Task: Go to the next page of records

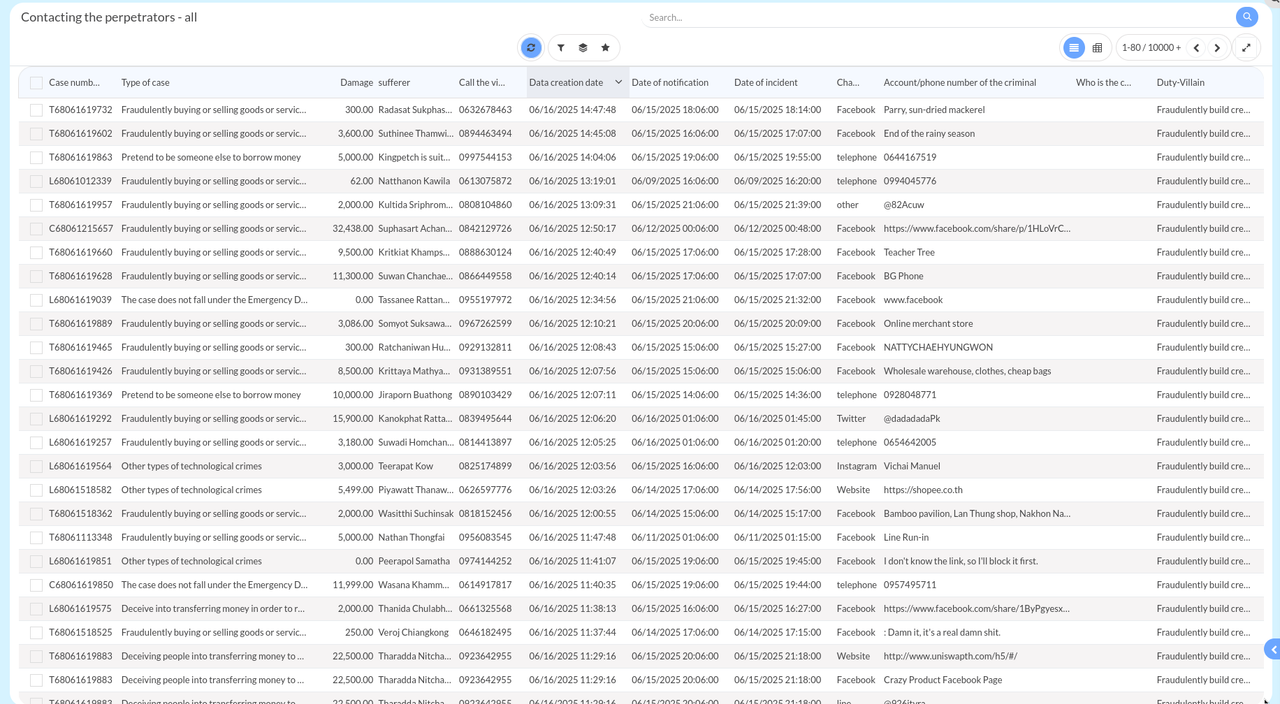Action: 1217,47
